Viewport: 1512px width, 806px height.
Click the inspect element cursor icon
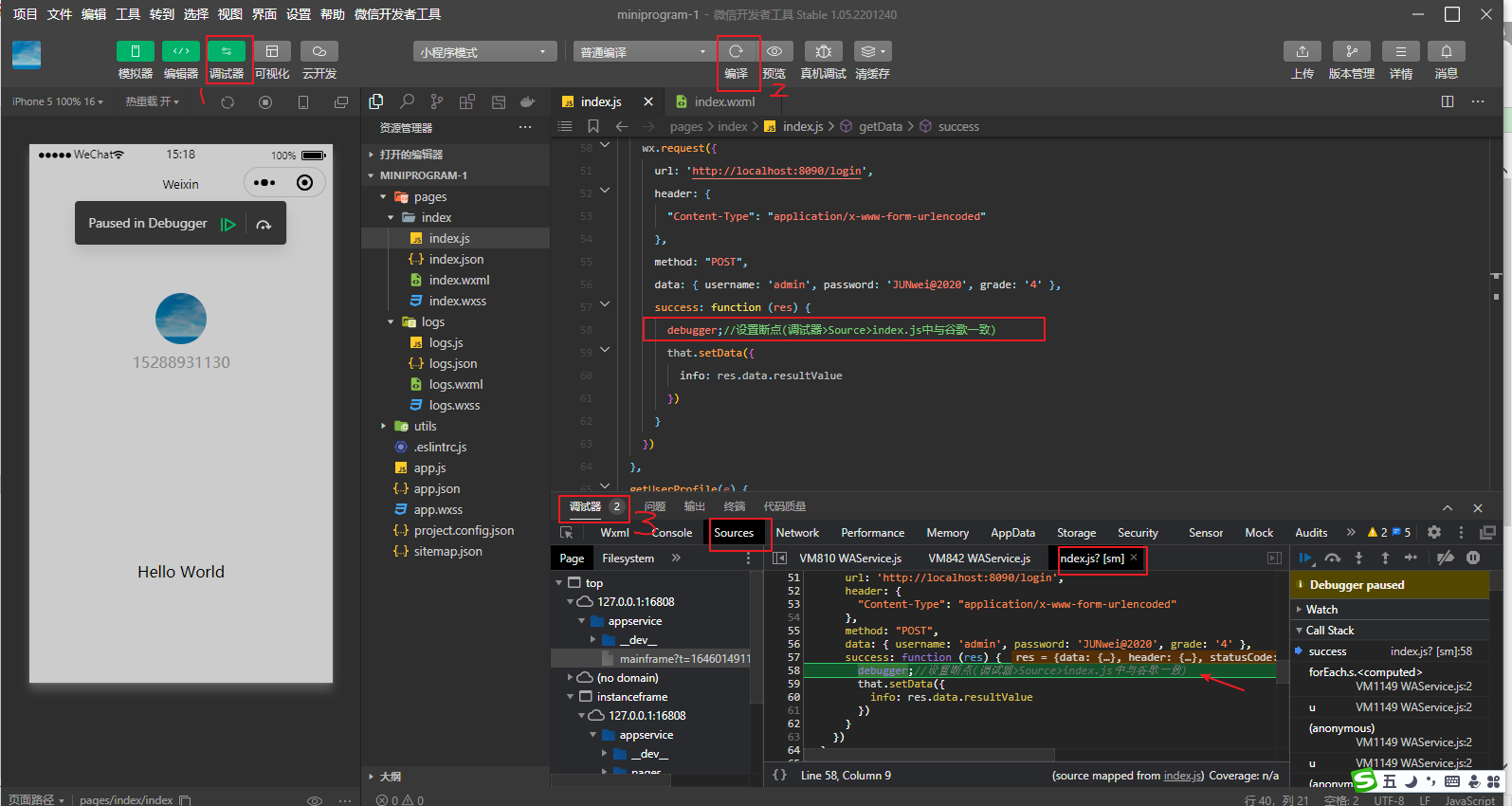tap(567, 533)
